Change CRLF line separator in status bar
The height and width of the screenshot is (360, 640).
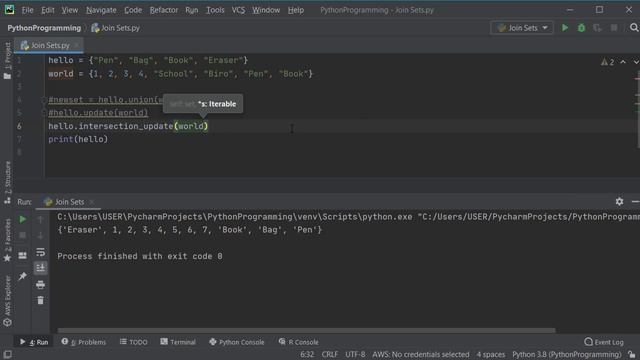[x=330, y=354]
